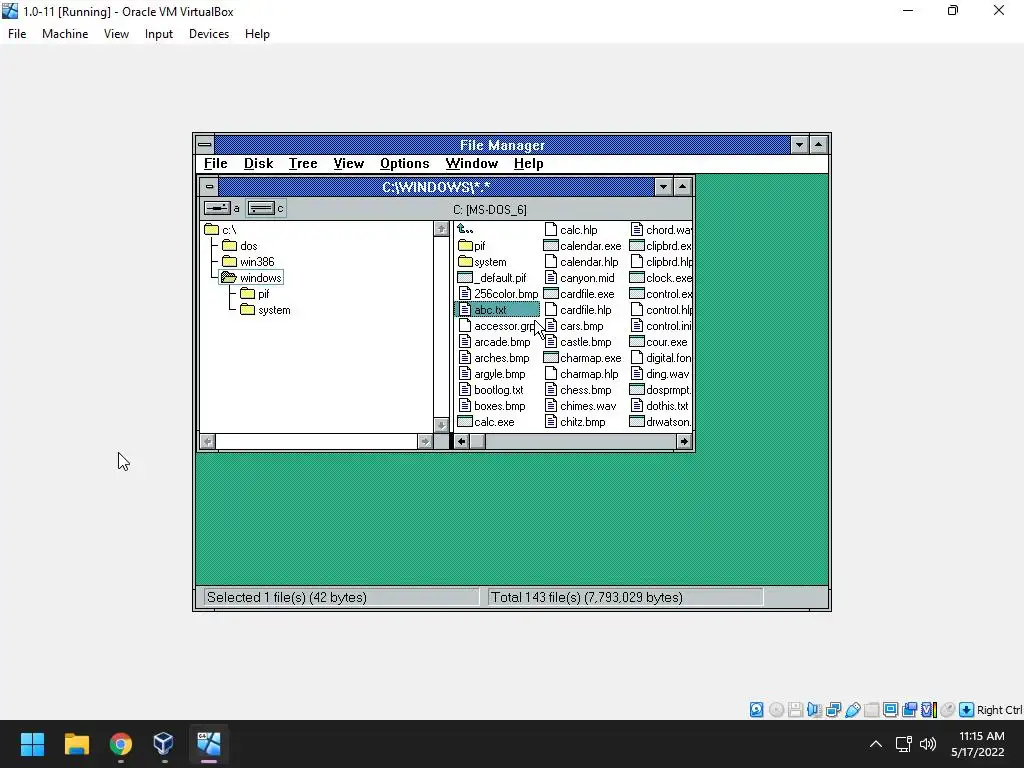Click the c:\ root folder in tree
This screenshot has height=768, width=1024.
point(221,230)
